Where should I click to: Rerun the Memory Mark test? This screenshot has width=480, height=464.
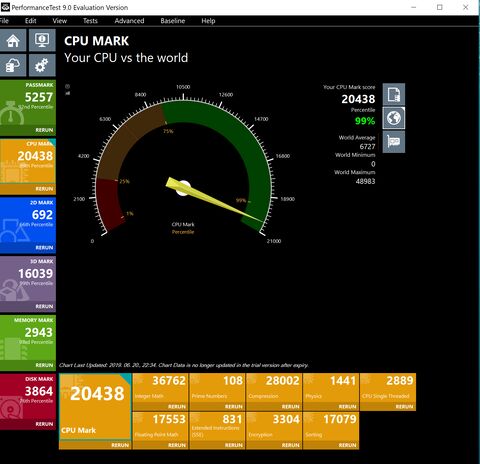44,365
